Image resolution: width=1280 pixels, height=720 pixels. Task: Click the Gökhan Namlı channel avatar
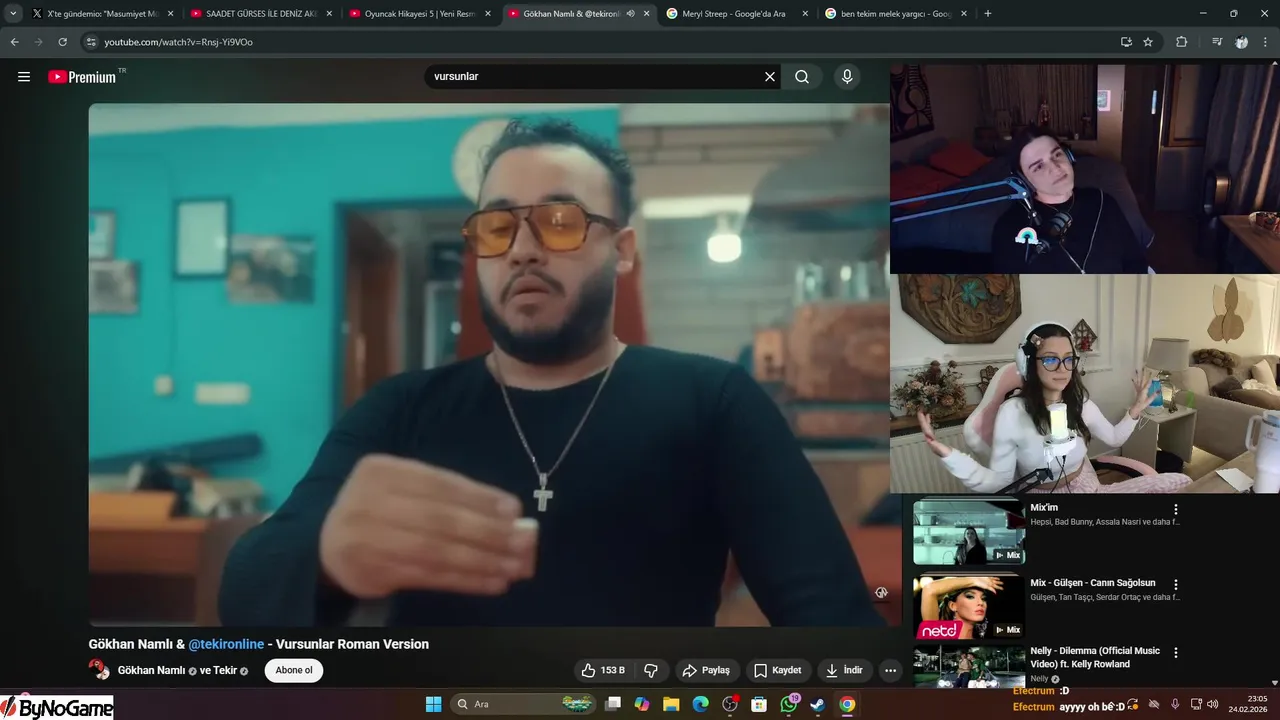click(x=98, y=669)
